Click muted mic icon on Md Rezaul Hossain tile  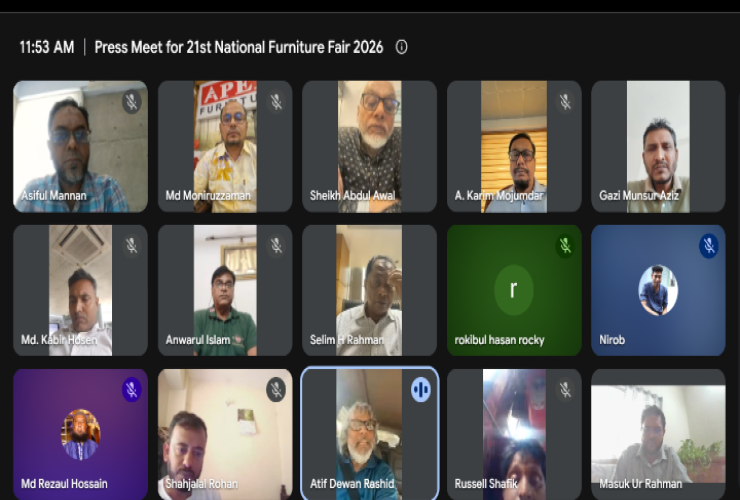132,390
